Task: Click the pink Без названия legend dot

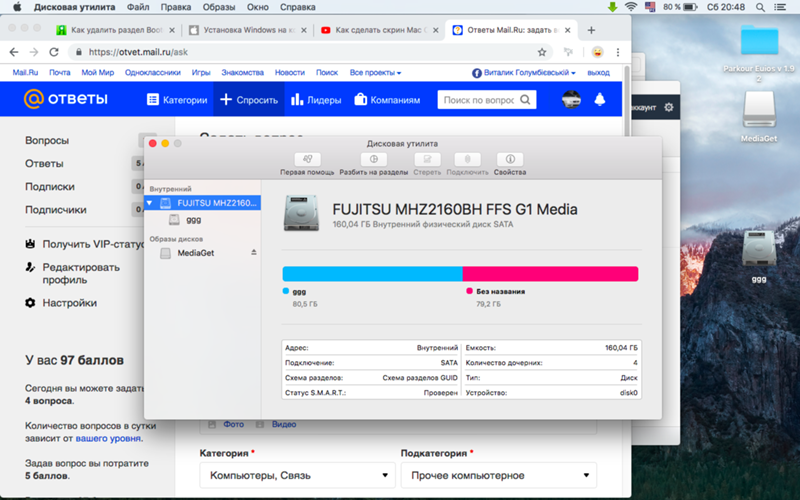Action: point(469,291)
